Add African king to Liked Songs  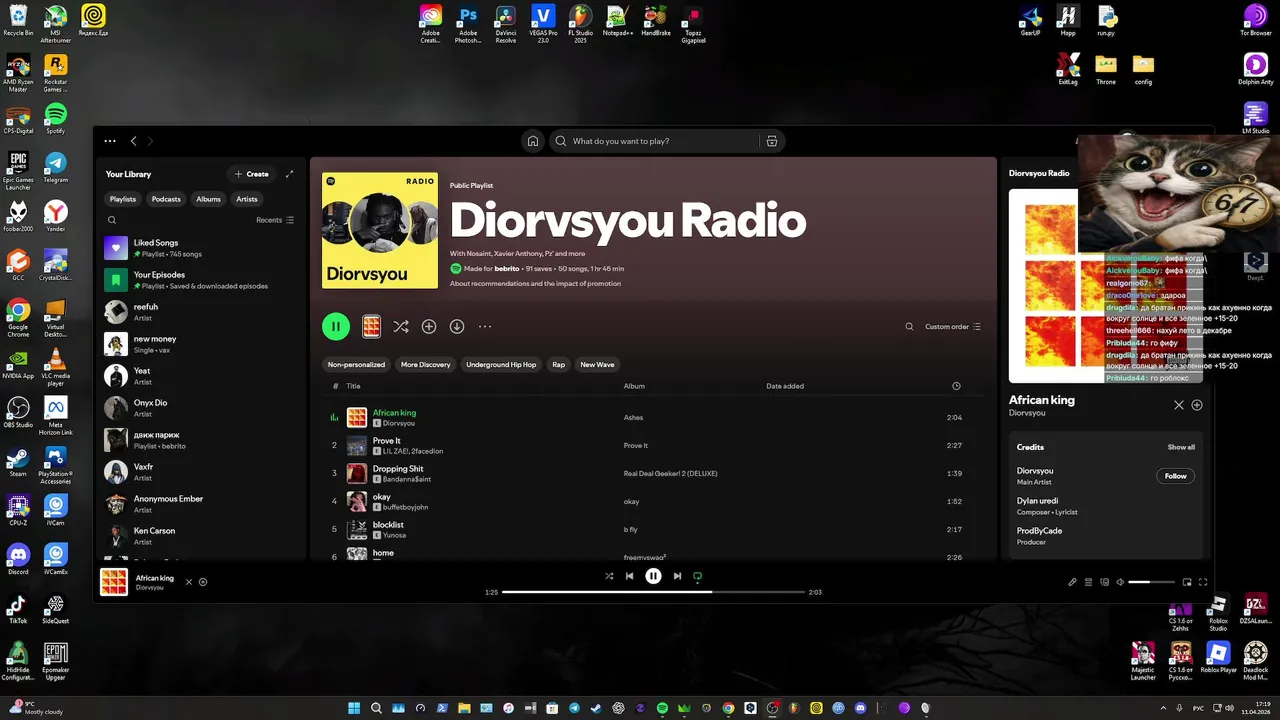click(x=203, y=582)
